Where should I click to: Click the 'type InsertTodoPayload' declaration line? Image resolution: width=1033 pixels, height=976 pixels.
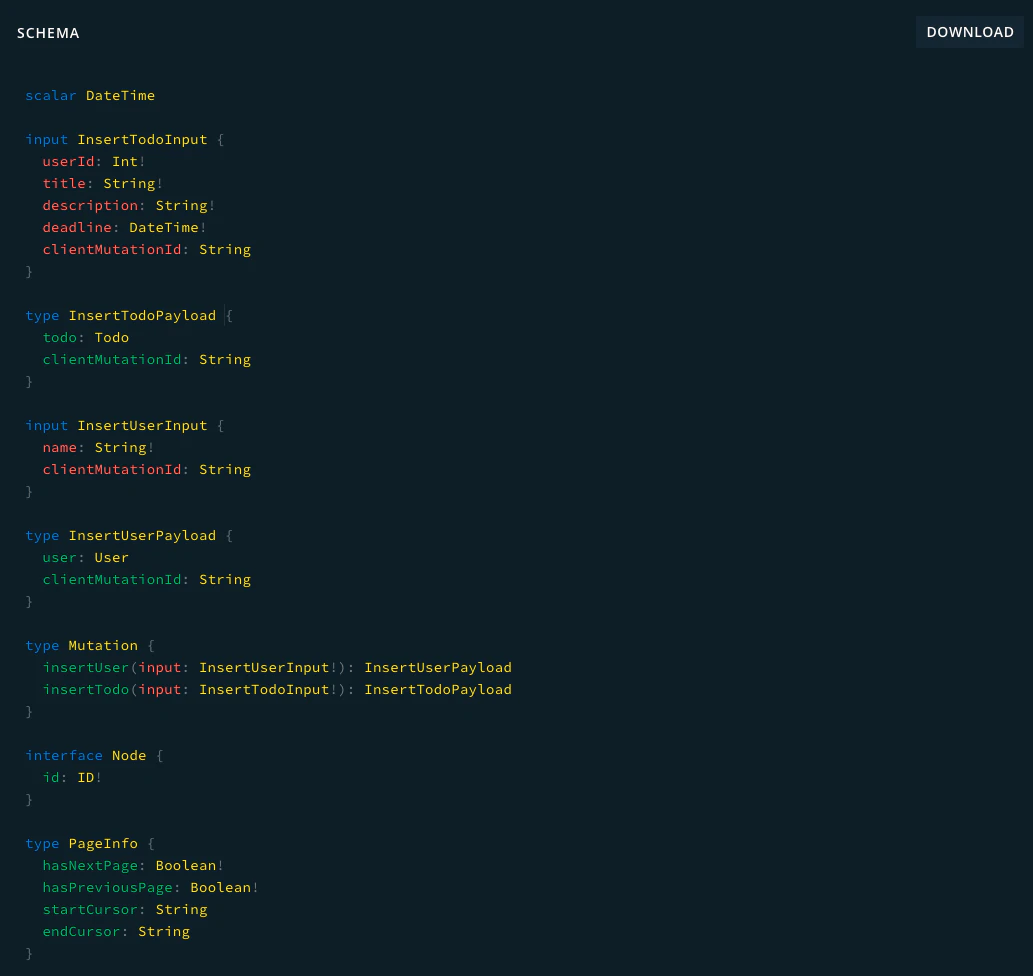coord(129,316)
